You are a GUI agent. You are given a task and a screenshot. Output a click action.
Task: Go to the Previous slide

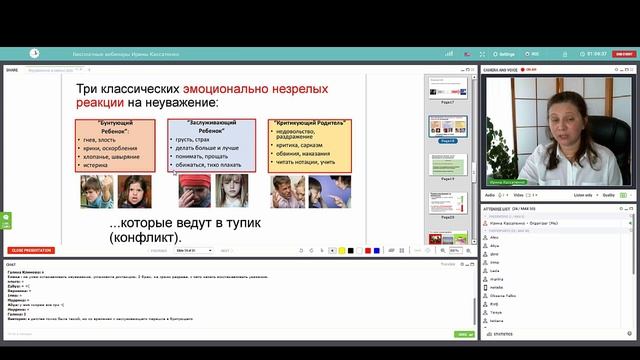pyautogui.click(x=158, y=251)
